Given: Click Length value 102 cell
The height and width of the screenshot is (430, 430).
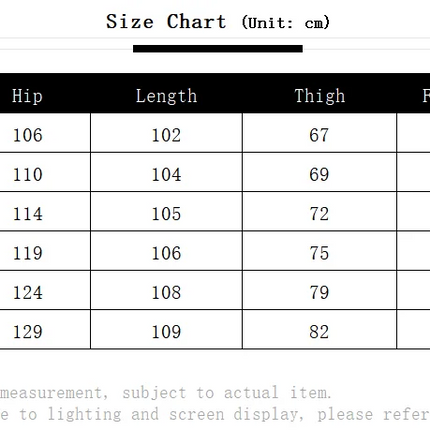Looking at the screenshot, I should coord(166,133).
